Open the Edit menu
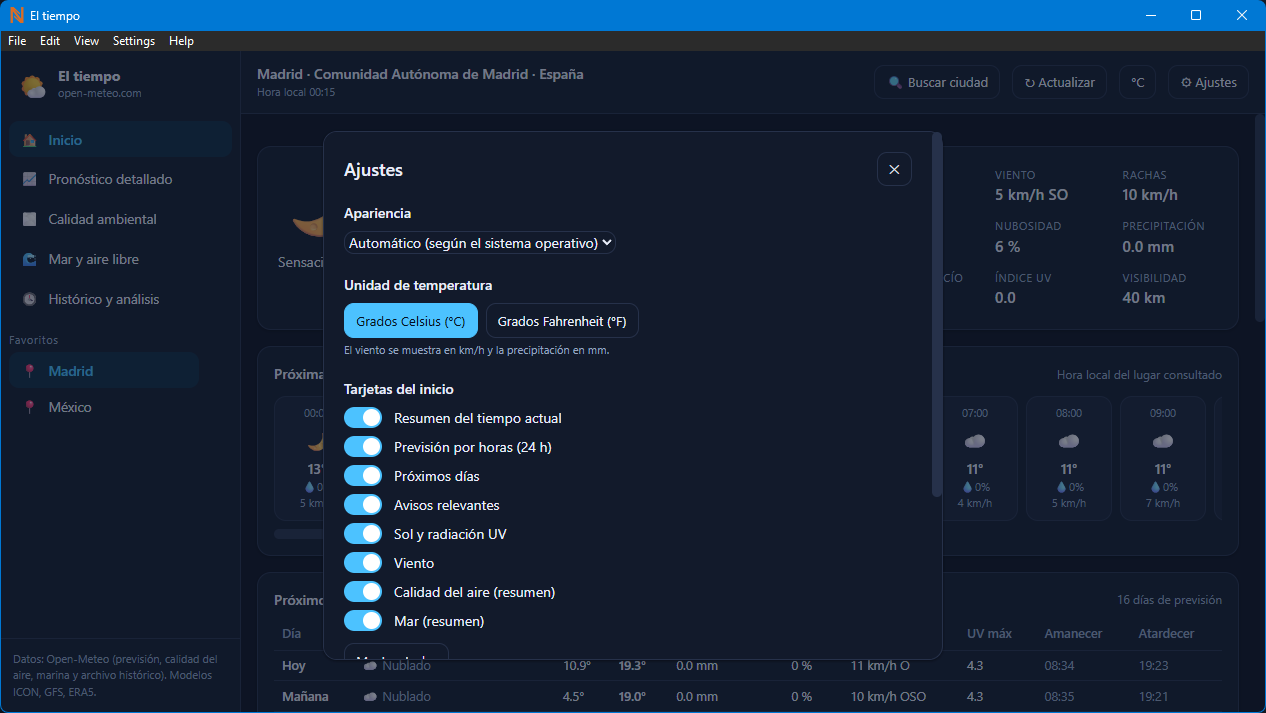 tap(50, 41)
